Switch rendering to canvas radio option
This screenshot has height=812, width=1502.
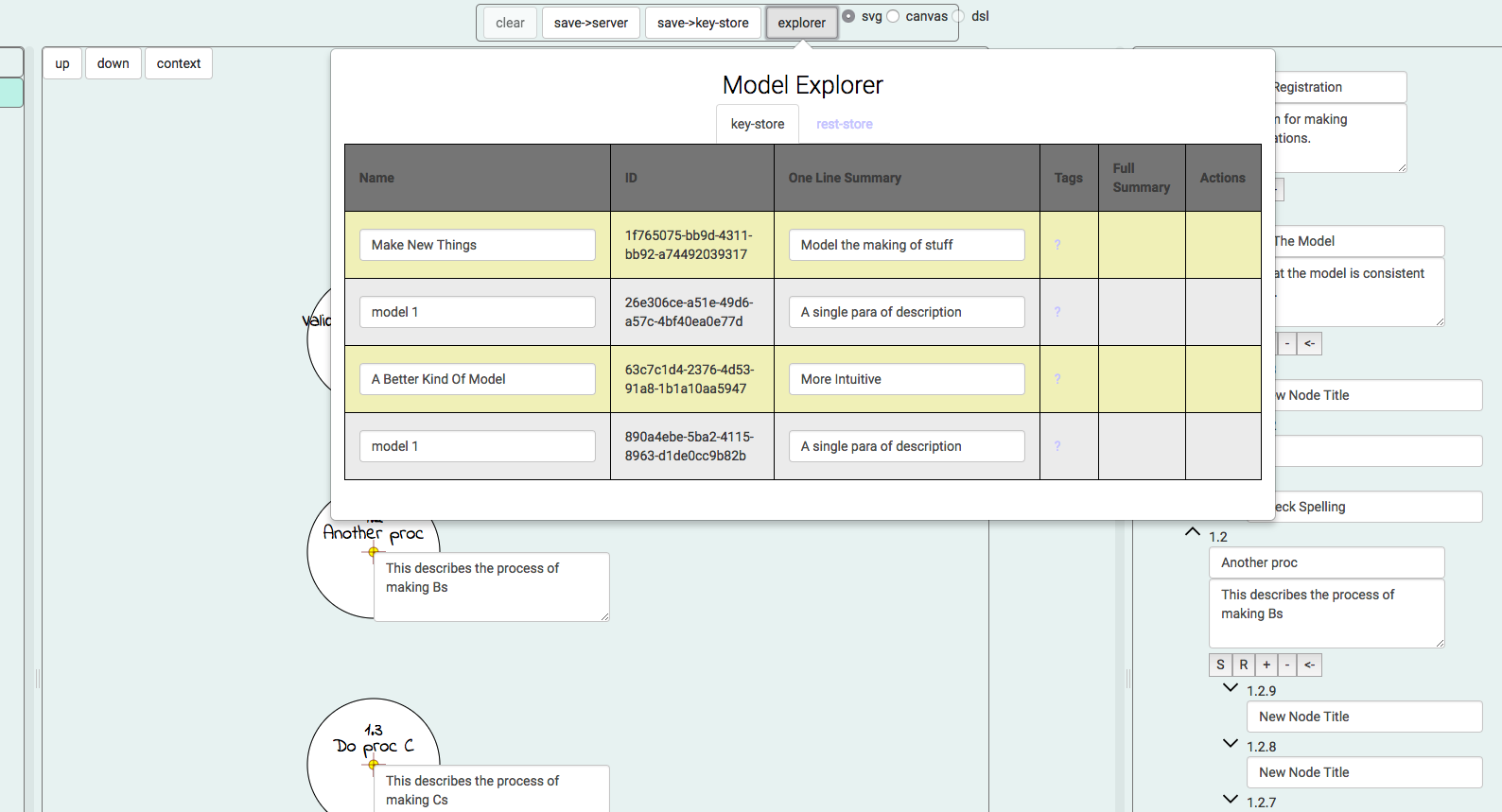click(893, 16)
